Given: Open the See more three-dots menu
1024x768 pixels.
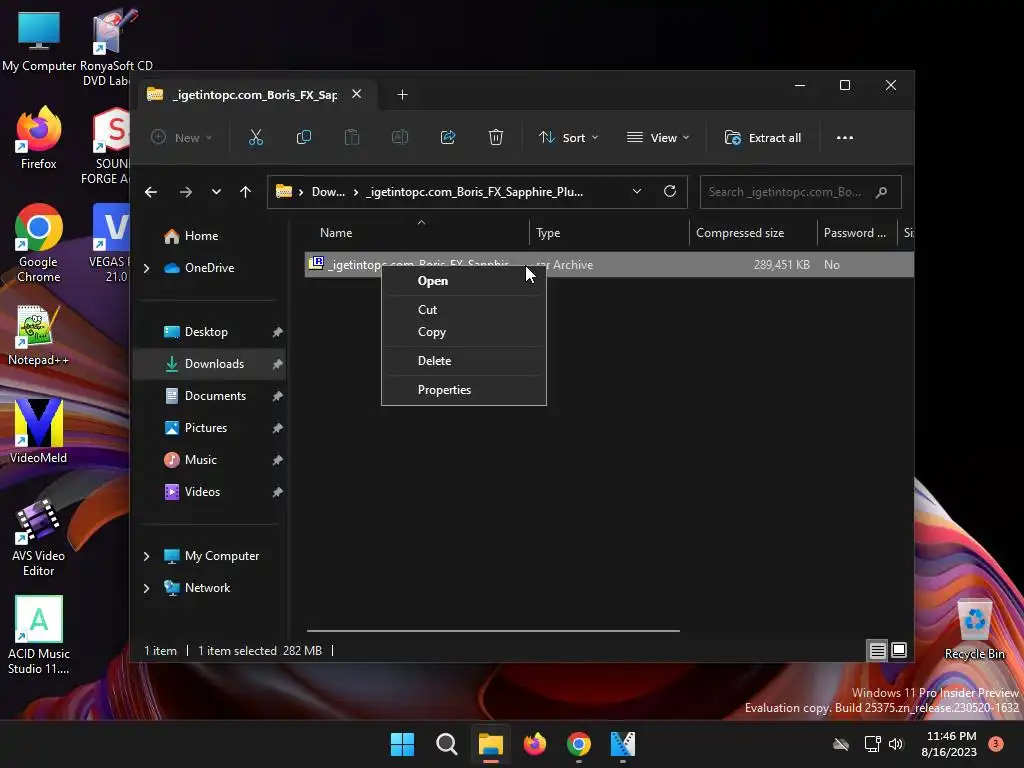Looking at the screenshot, I should [844, 138].
